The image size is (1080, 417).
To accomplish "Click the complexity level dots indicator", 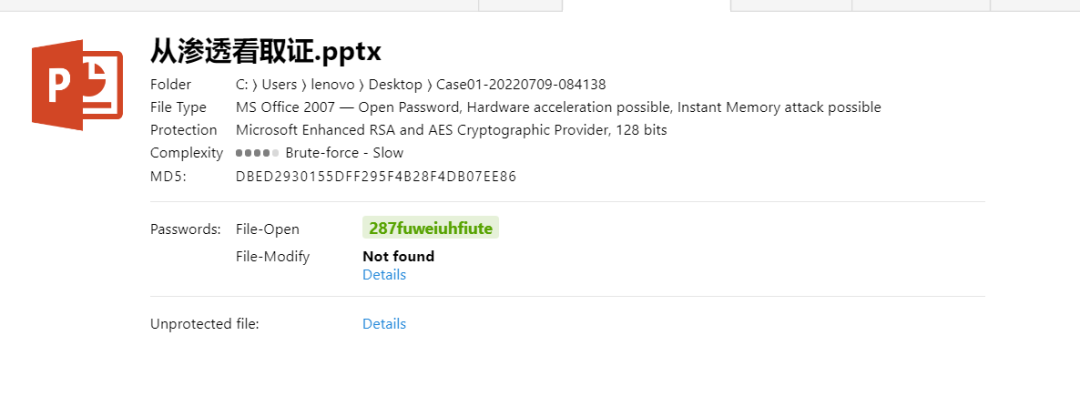I will [x=257, y=153].
